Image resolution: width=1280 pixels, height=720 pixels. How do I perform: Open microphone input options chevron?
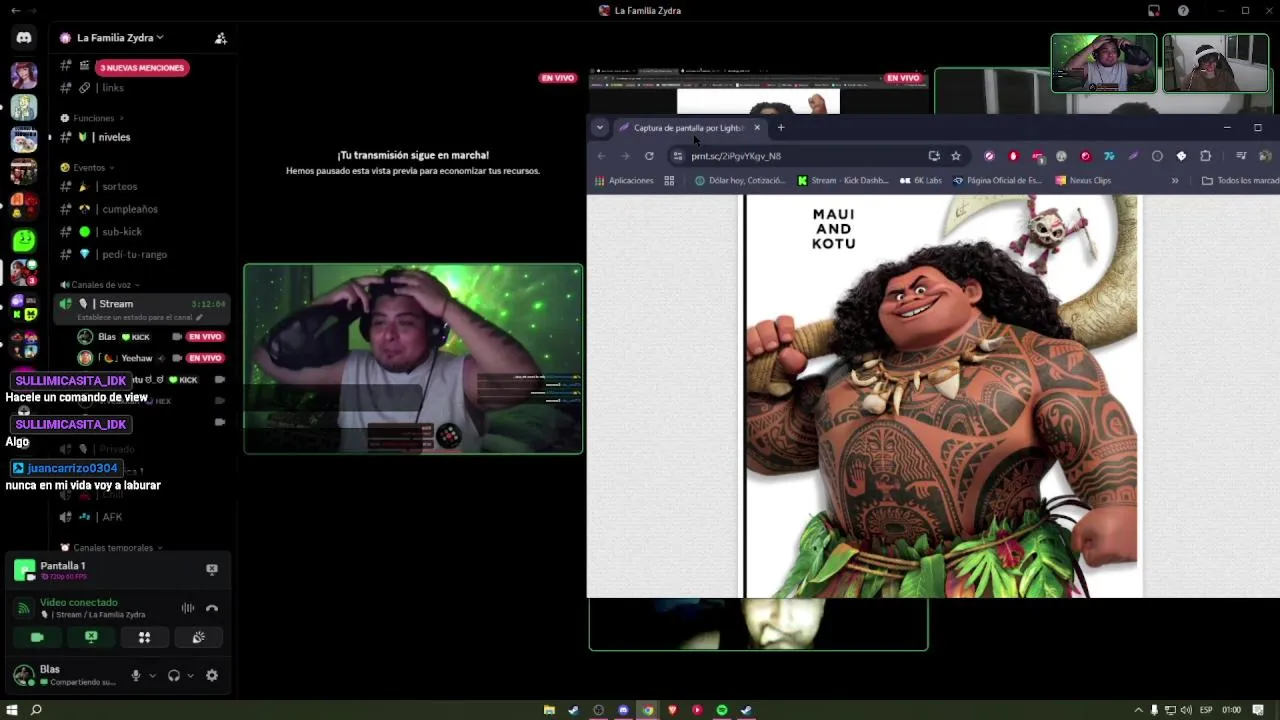[152, 676]
